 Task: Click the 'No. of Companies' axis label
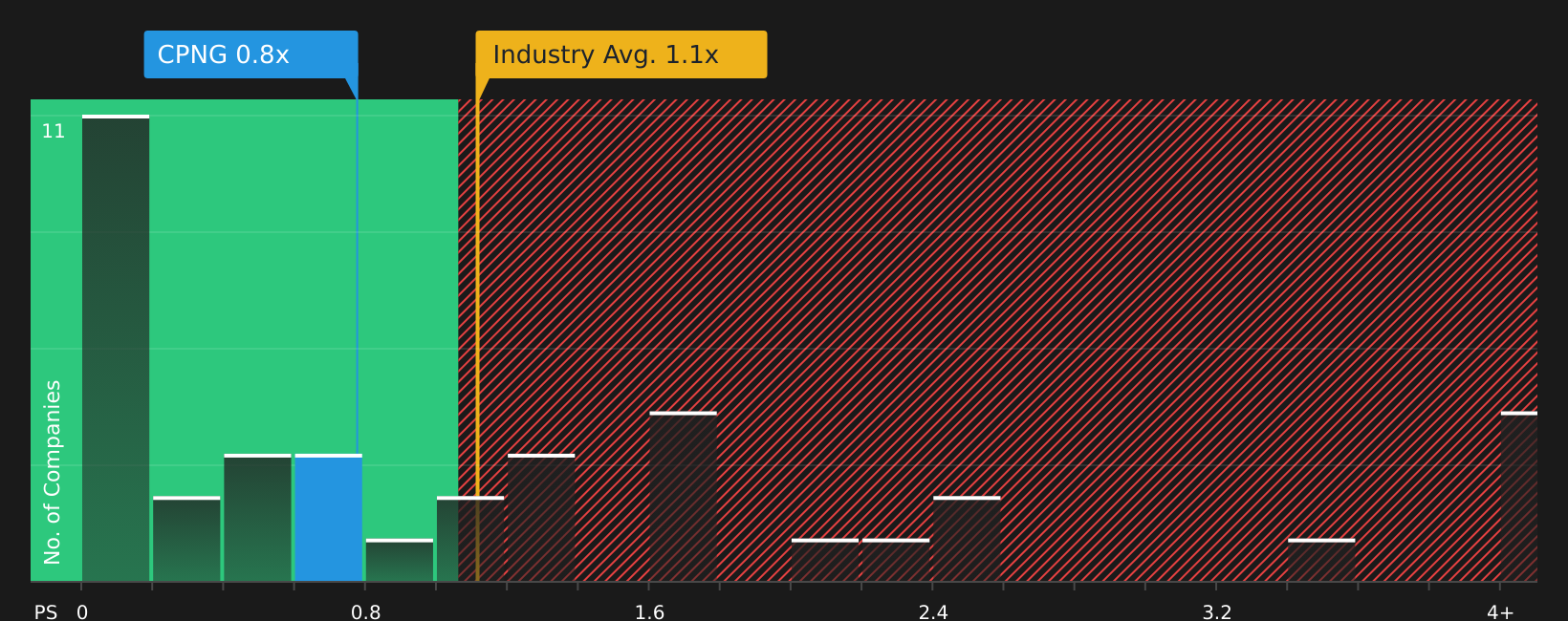pyautogui.click(x=53, y=472)
